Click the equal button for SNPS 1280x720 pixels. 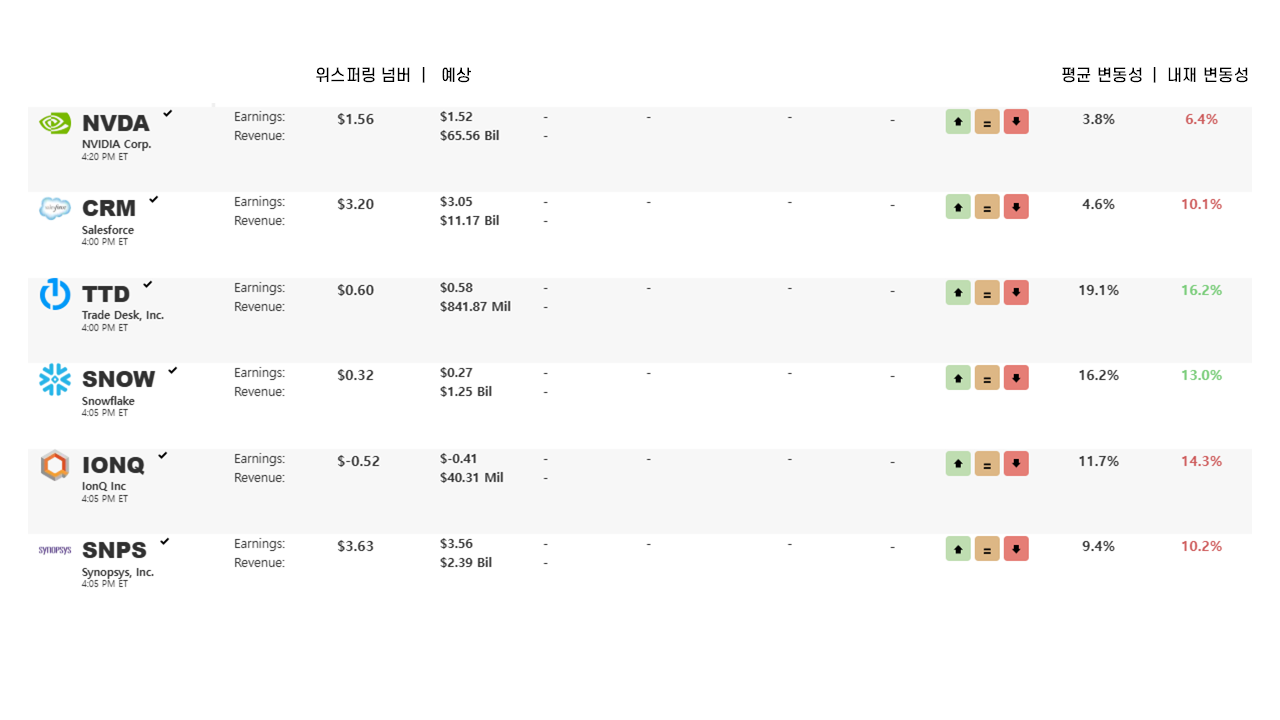click(x=987, y=549)
